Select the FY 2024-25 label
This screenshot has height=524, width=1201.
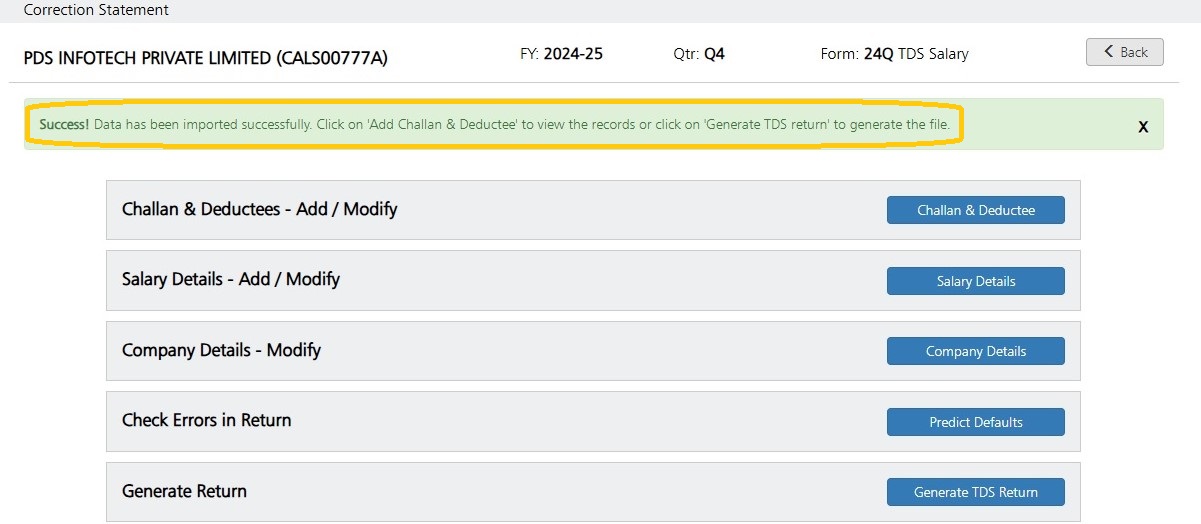point(561,54)
